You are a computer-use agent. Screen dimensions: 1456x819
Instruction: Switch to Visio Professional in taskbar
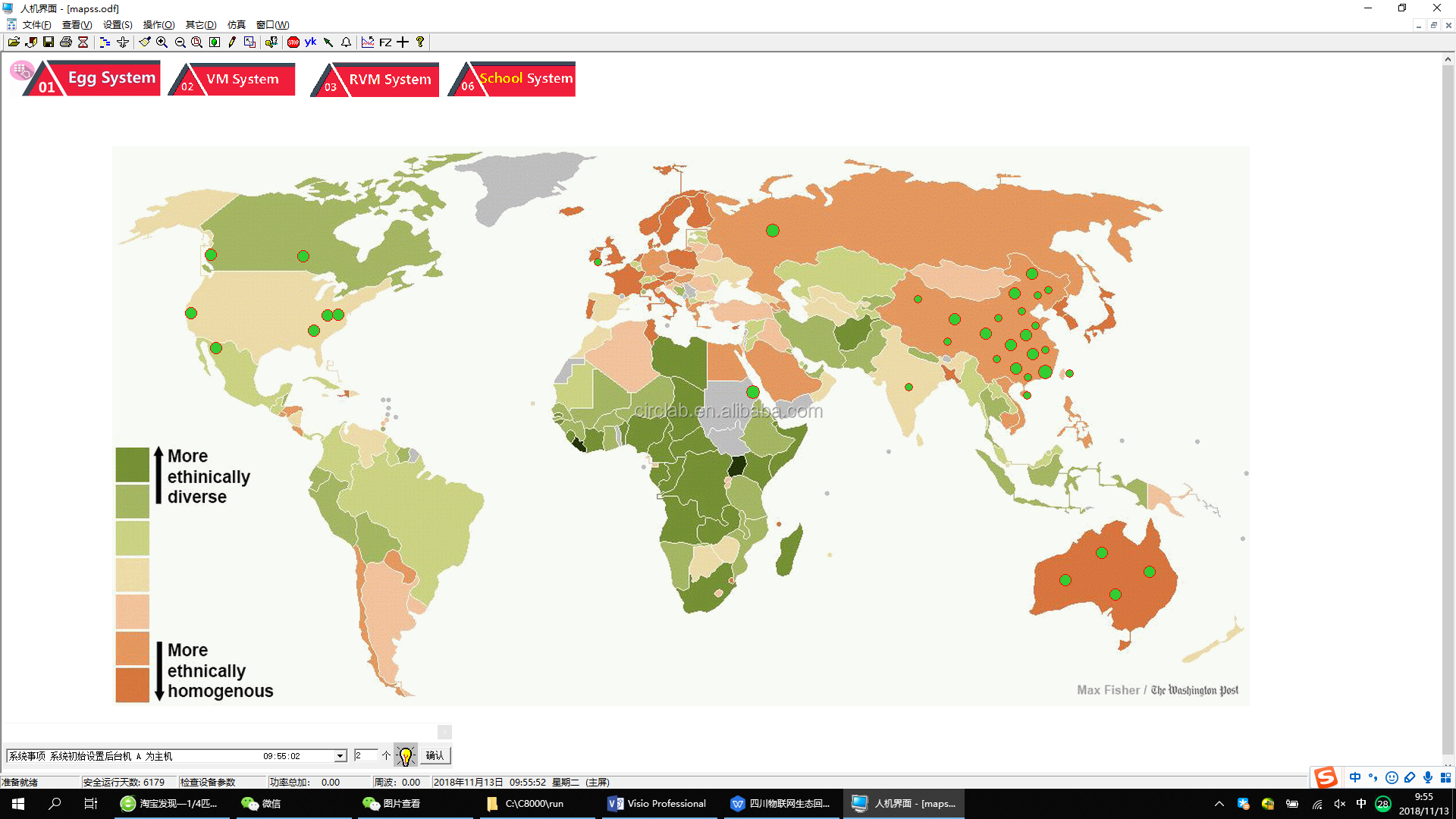(657, 804)
